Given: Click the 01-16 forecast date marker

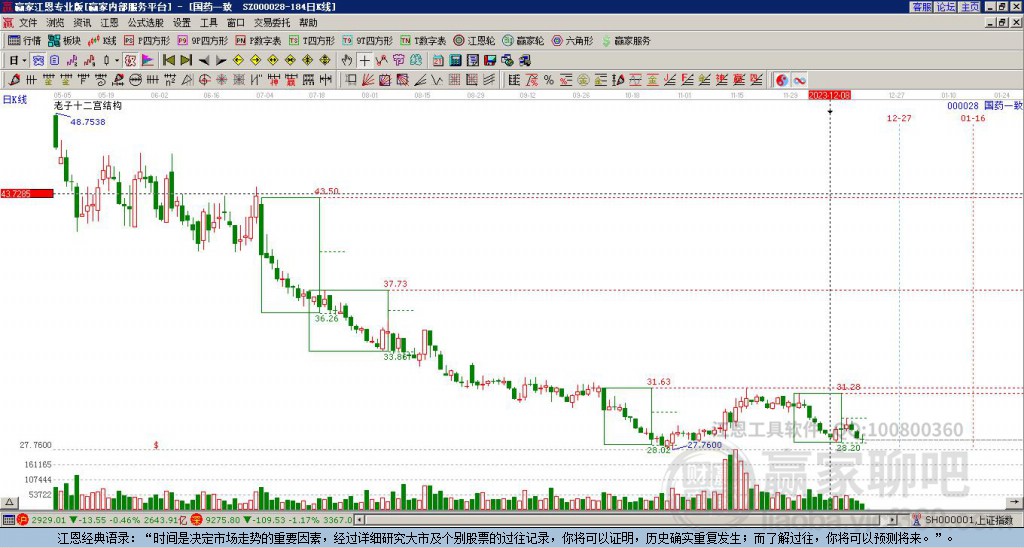Looking at the screenshot, I should pyautogui.click(x=973, y=118).
